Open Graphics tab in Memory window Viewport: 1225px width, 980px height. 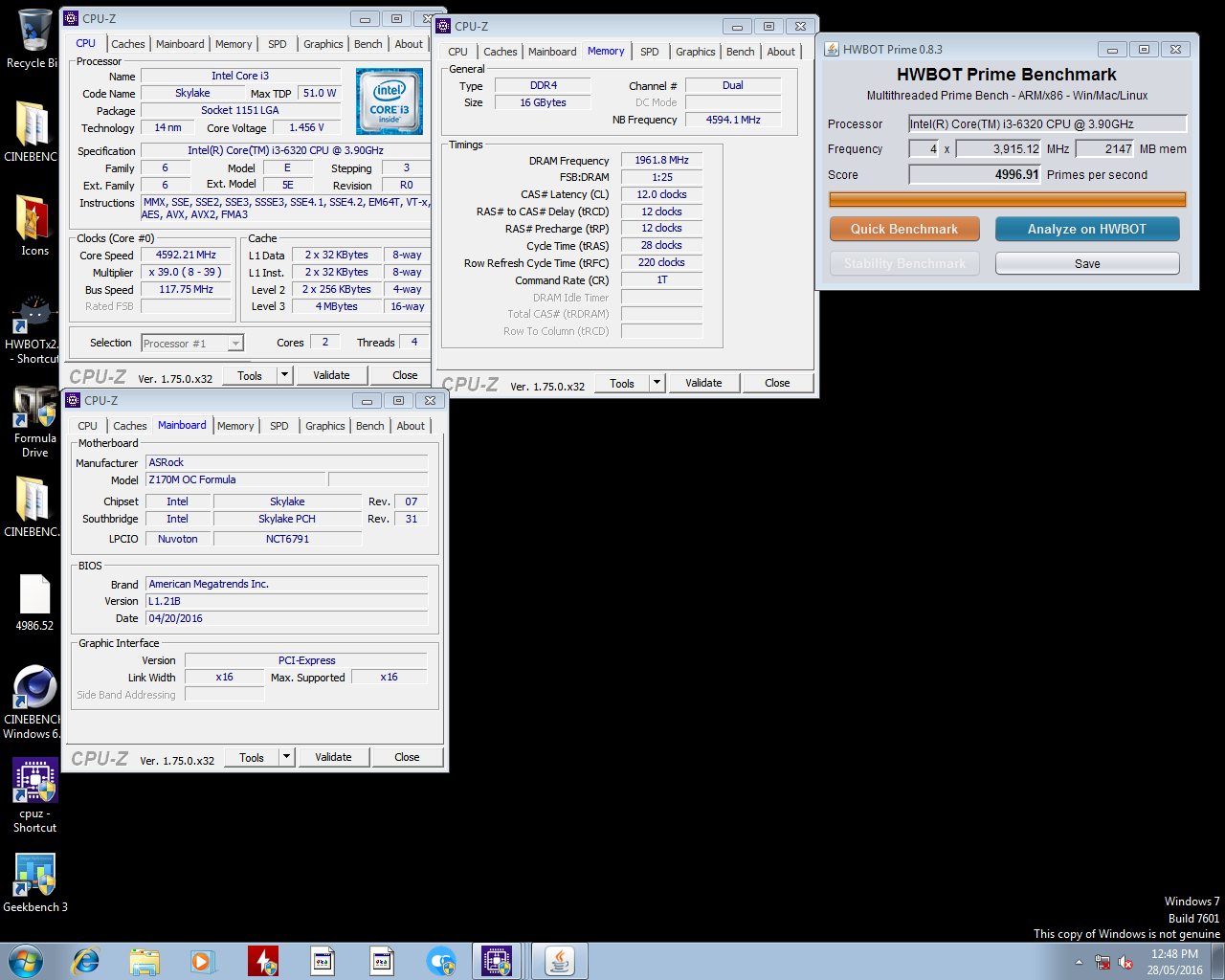click(x=696, y=52)
